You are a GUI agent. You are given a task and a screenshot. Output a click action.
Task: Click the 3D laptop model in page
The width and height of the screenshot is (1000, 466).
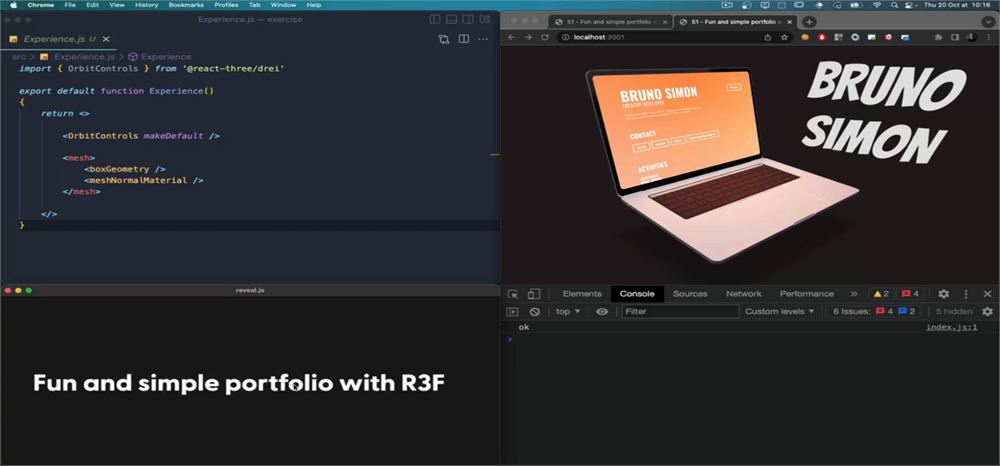point(722,164)
